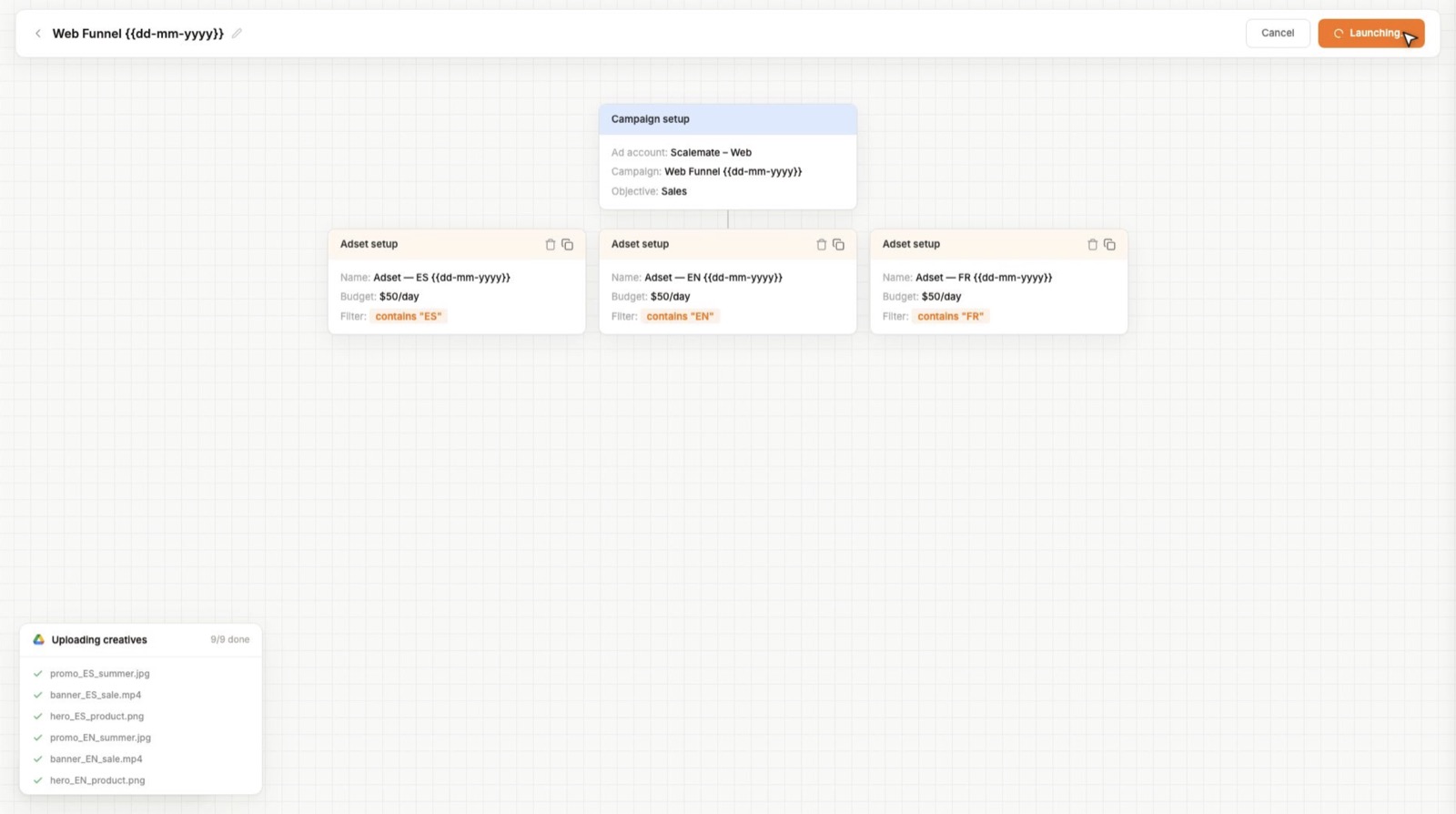Click the Google Drive icon in upload panel
Screen dimensions: 1456x814
(39, 639)
